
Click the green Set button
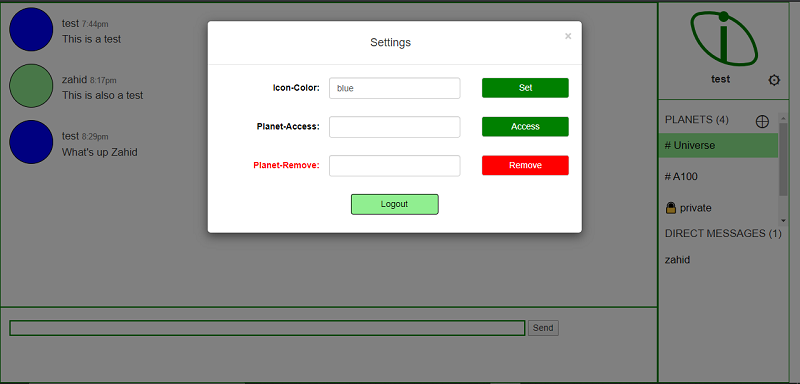pyautogui.click(x=525, y=88)
